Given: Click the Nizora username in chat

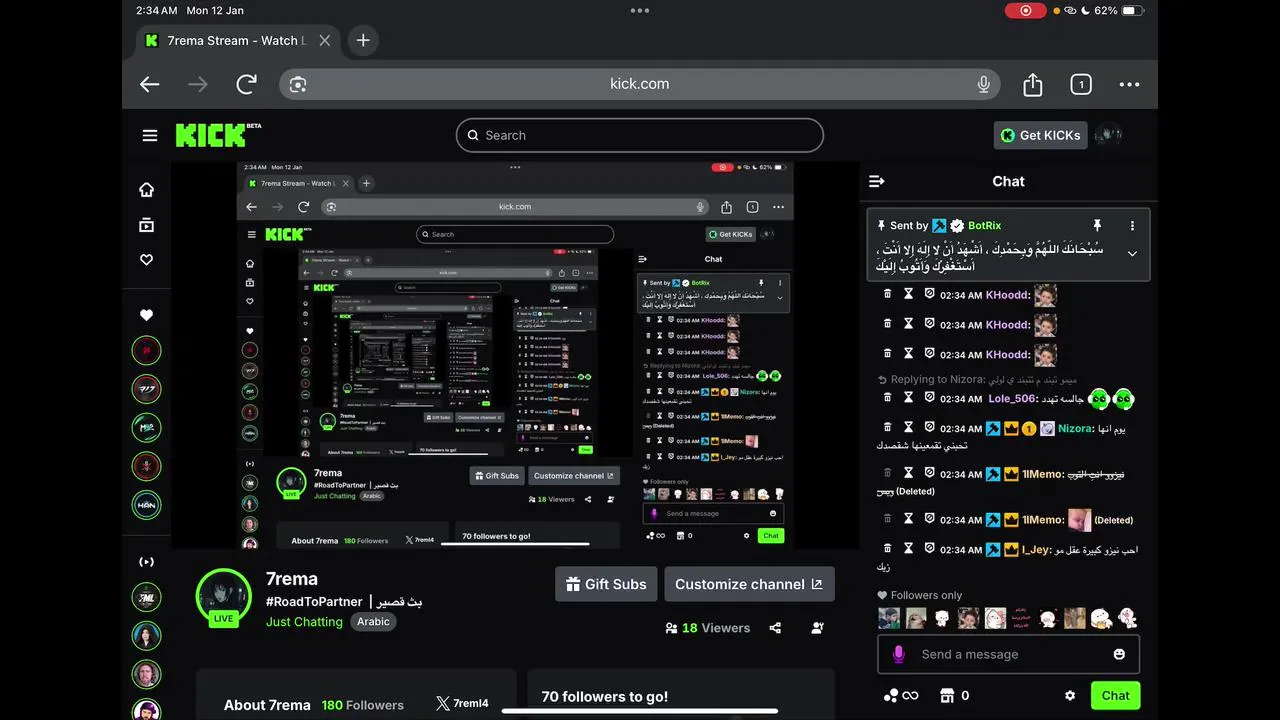Looking at the screenshot, I should [1077, 429].
